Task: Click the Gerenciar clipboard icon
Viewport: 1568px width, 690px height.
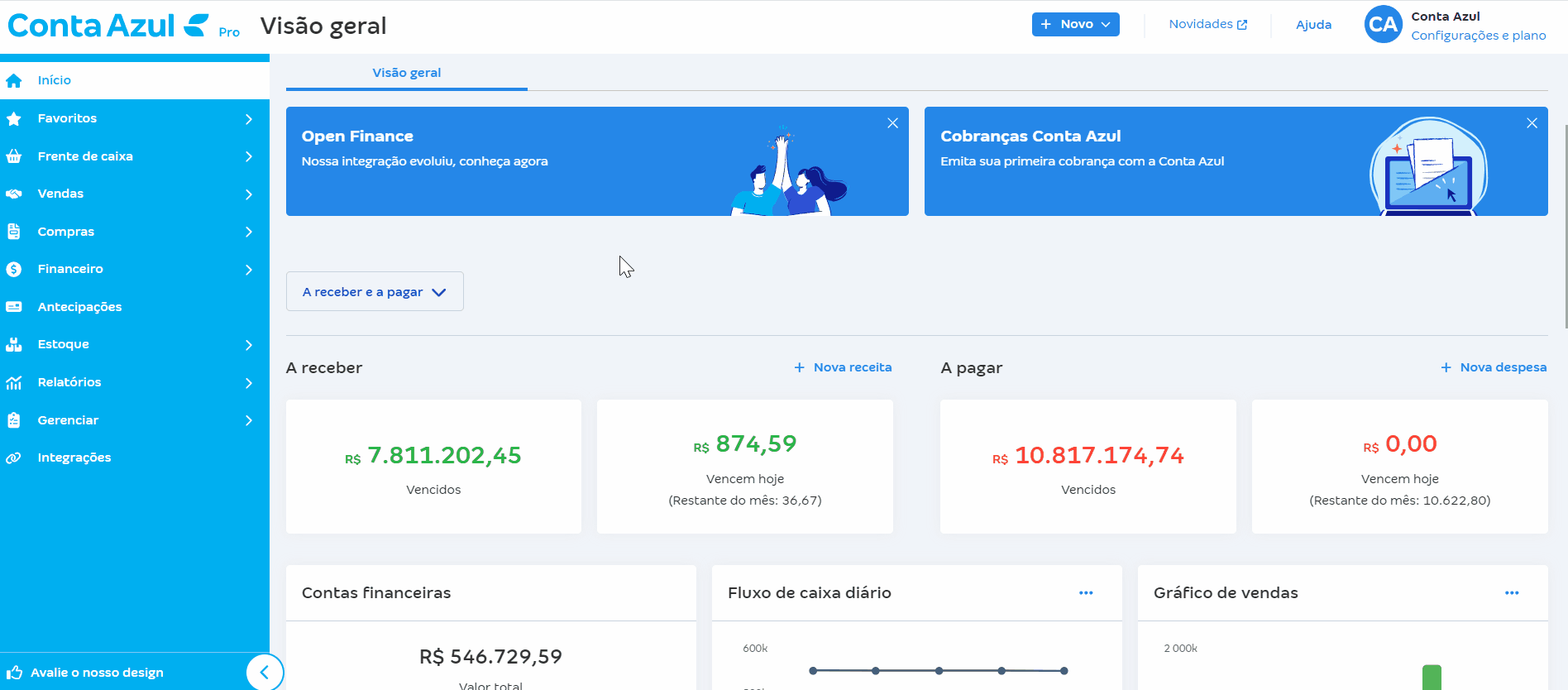Action: pos(14,420)
